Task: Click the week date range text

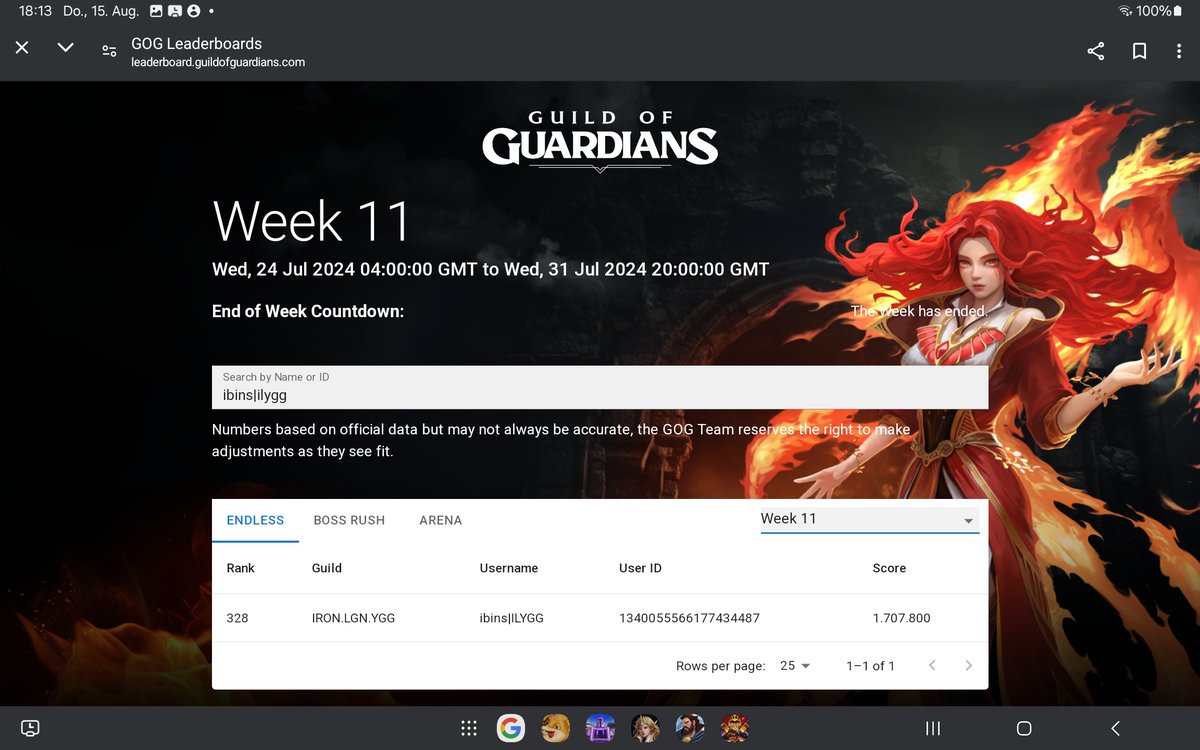Action: point(490,269)
